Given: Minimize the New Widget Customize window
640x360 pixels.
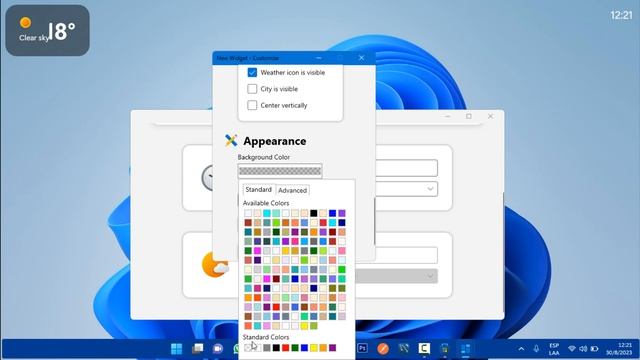Looking at the screenshot, I should pyautogui.click(x=319, y=58).
